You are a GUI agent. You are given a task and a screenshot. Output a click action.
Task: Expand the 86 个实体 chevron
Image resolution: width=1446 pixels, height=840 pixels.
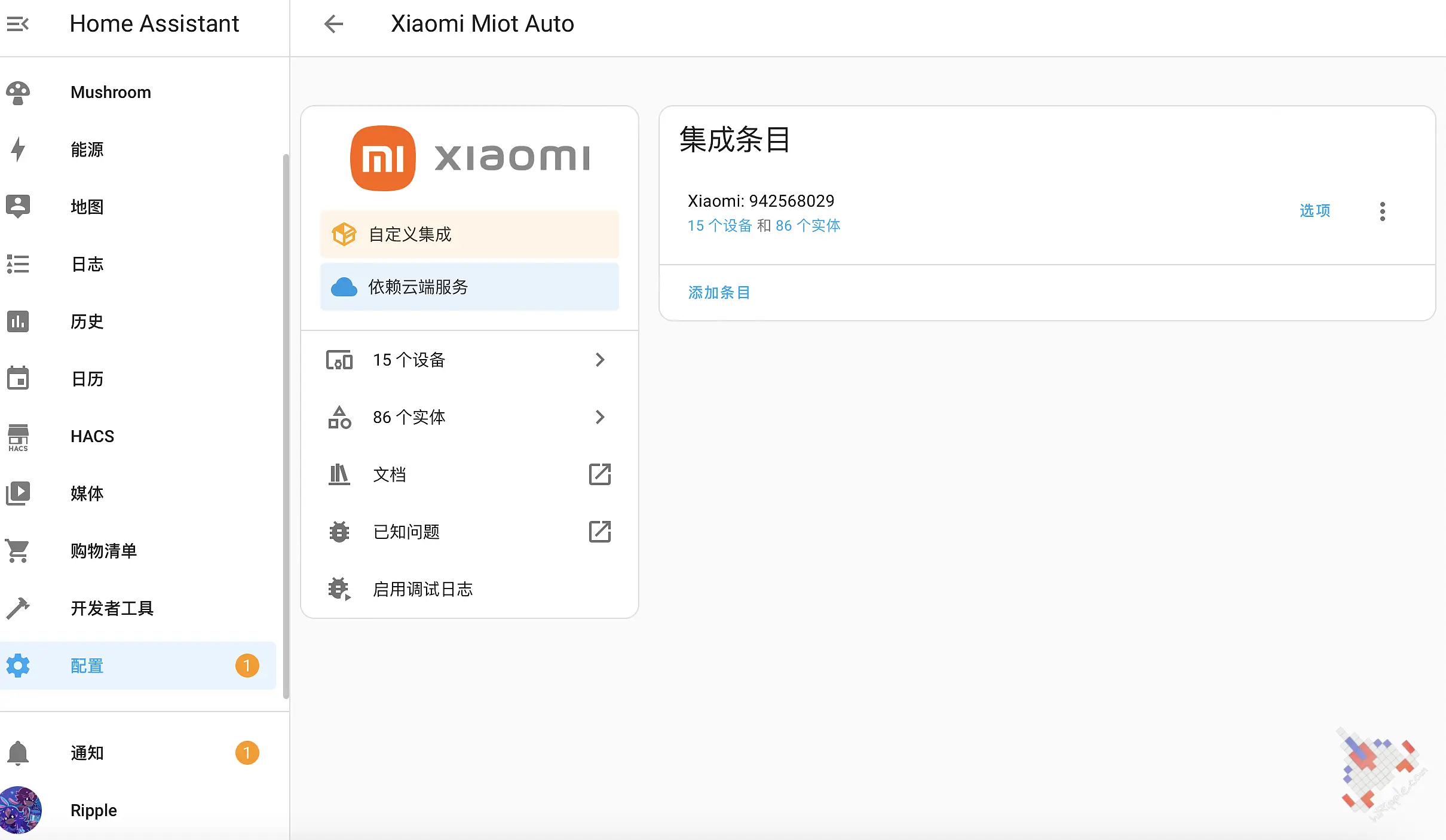pos(600,417)
